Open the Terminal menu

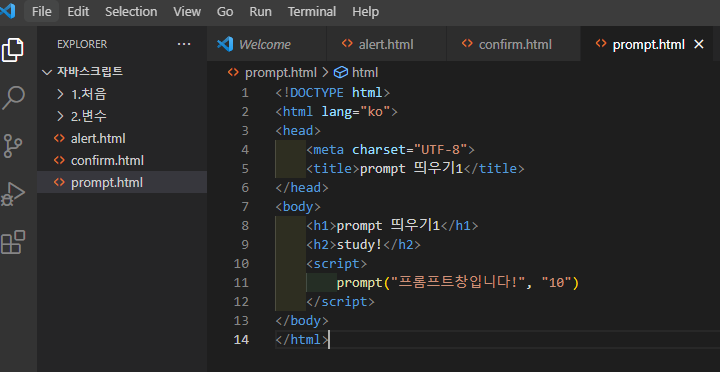(312, 11)
